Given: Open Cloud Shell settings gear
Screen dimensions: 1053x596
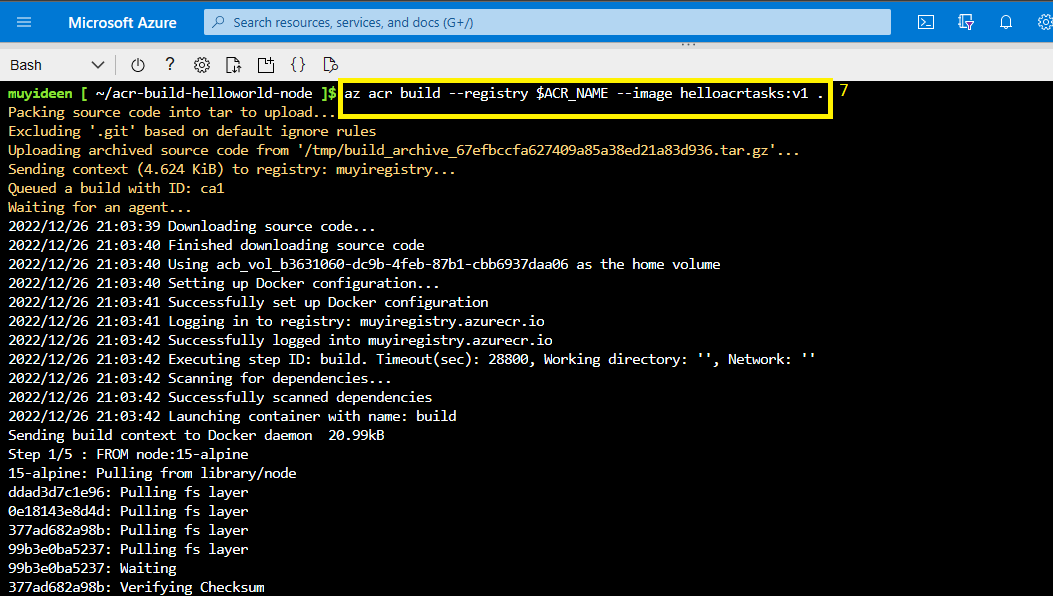Looking at the screenshot, I should pyautogui.click(x=201, y=65).
